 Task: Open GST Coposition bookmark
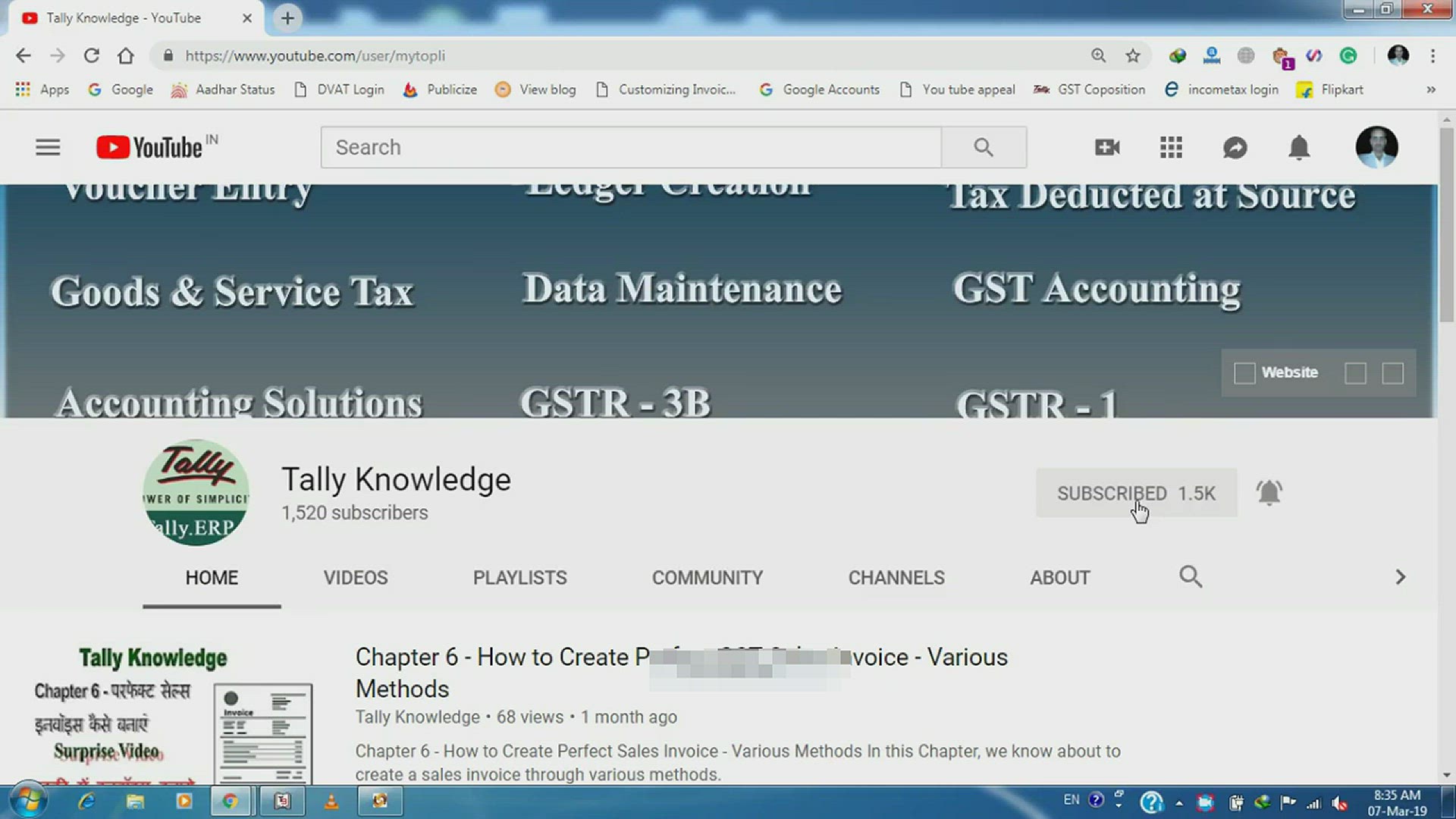coord(1090,89)
